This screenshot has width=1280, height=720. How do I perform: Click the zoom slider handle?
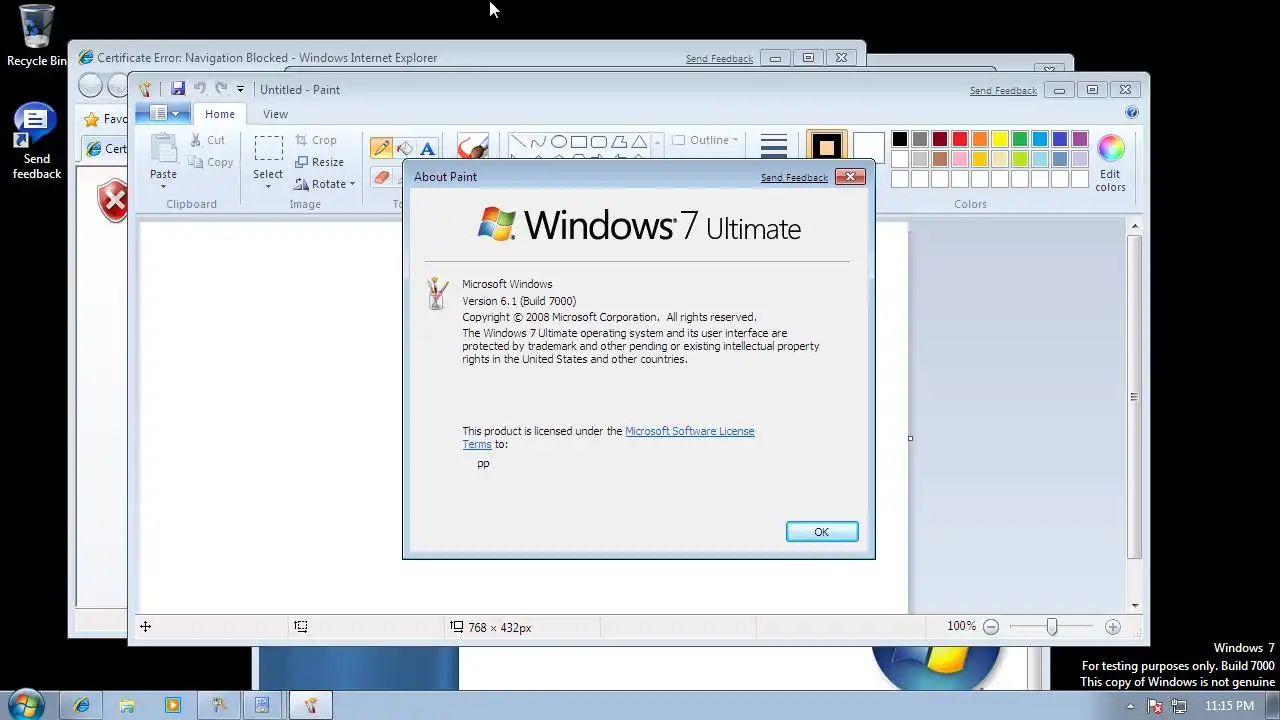coord(1052,627)
